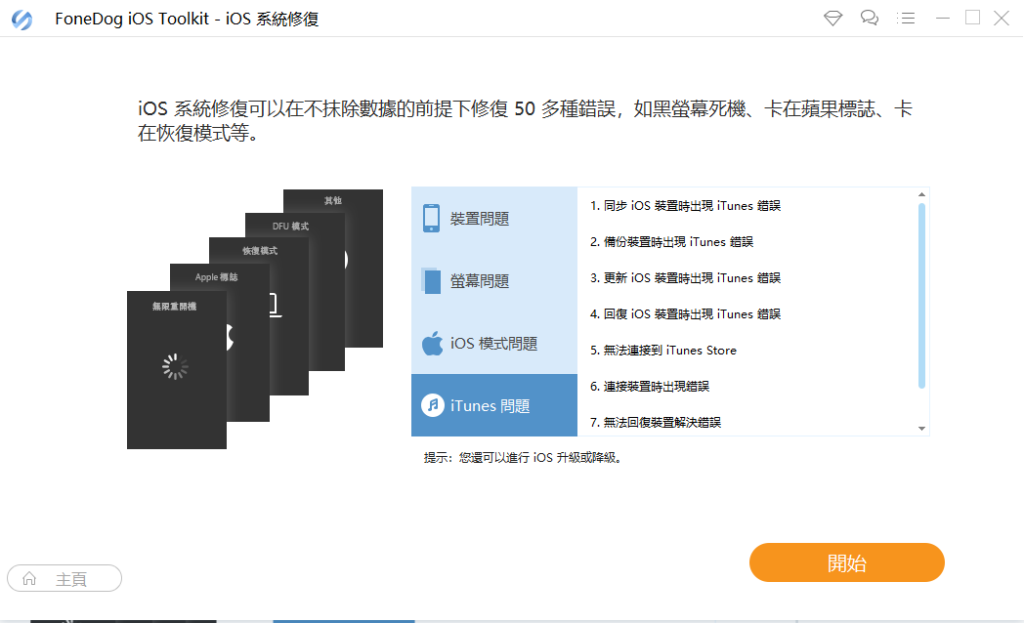The image size is (1024, 623).
Task: Click the phone icon beside 裝置問題
Action: (x=431, y=218)
